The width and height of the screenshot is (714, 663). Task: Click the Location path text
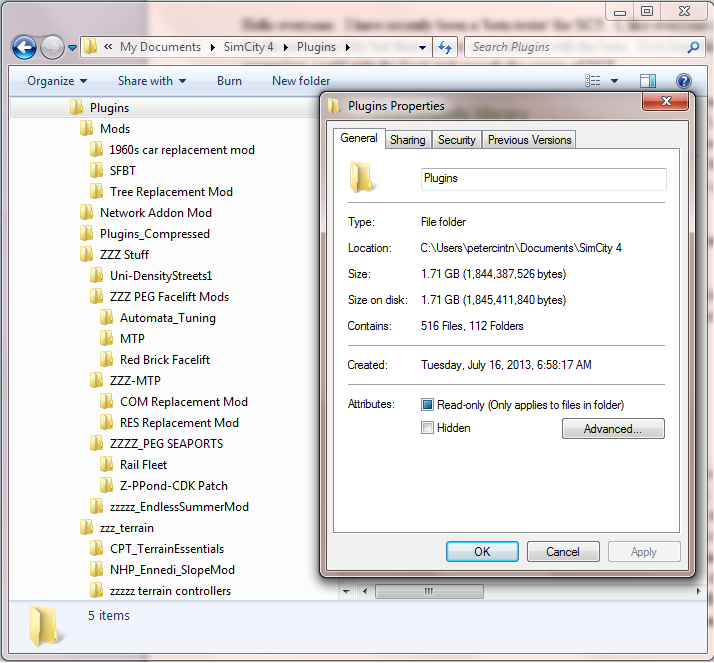[521, 248]
